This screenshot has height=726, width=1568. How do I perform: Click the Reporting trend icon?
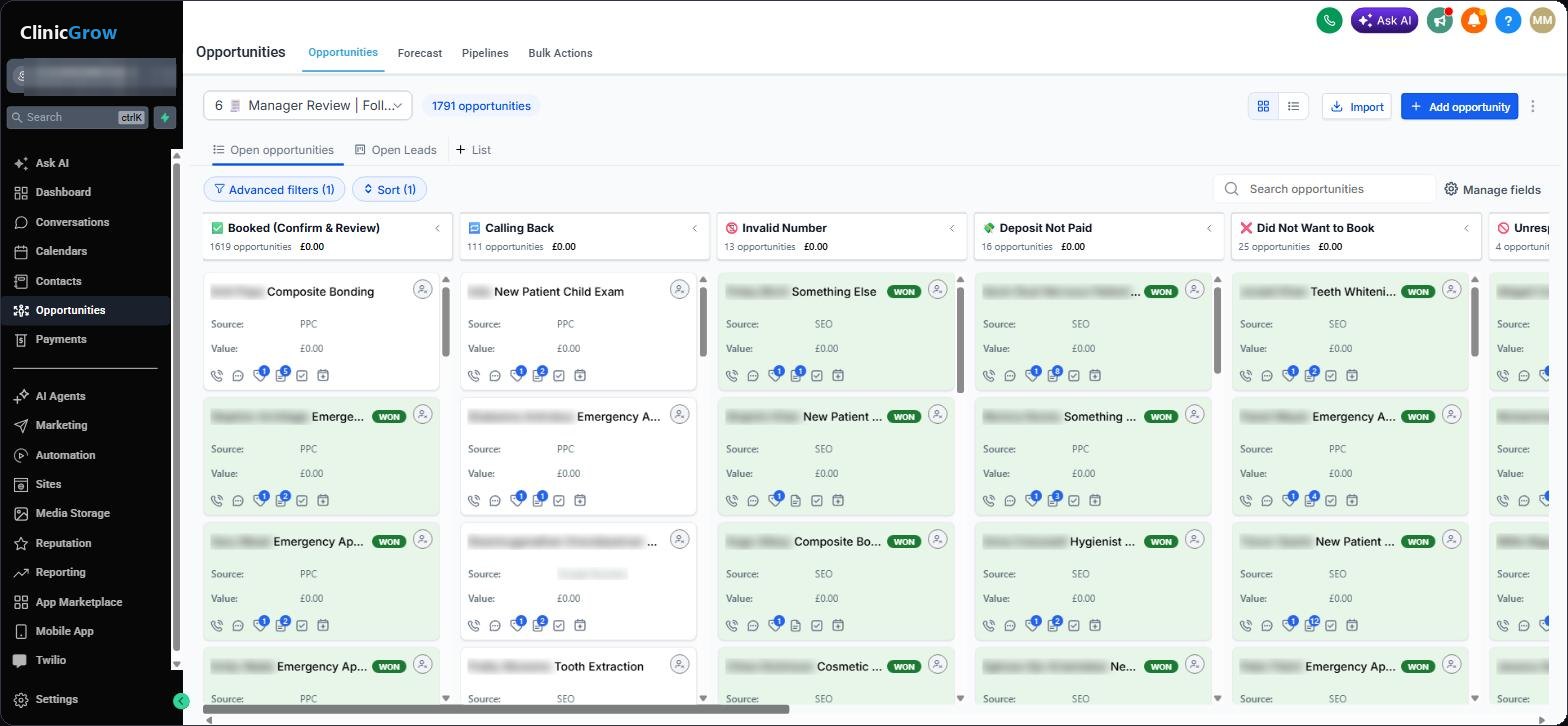tap(21, 572)
